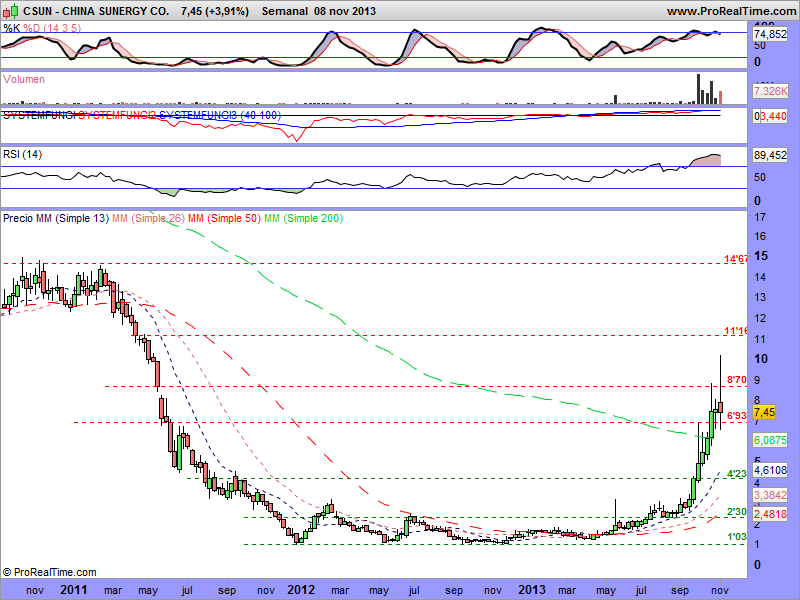The width and height of the screenshot is (800, 600).
Task: Click the 3,3842 moving average value
Action: click(770, 495)
